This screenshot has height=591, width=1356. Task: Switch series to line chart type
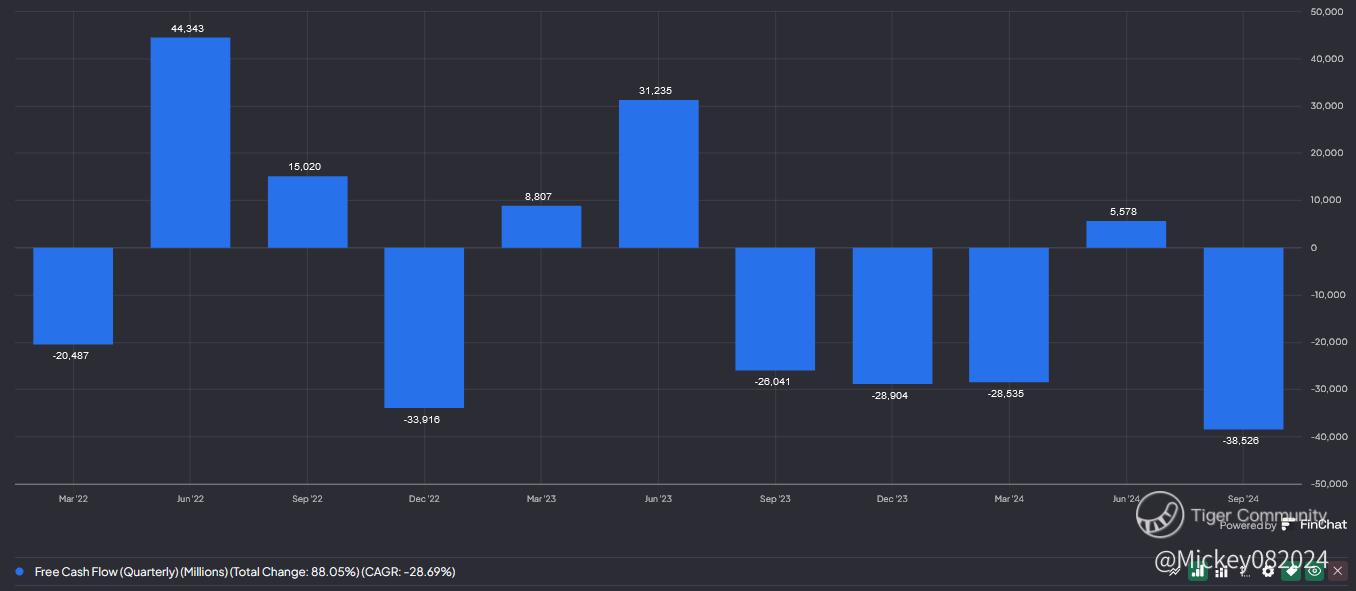1174,571
